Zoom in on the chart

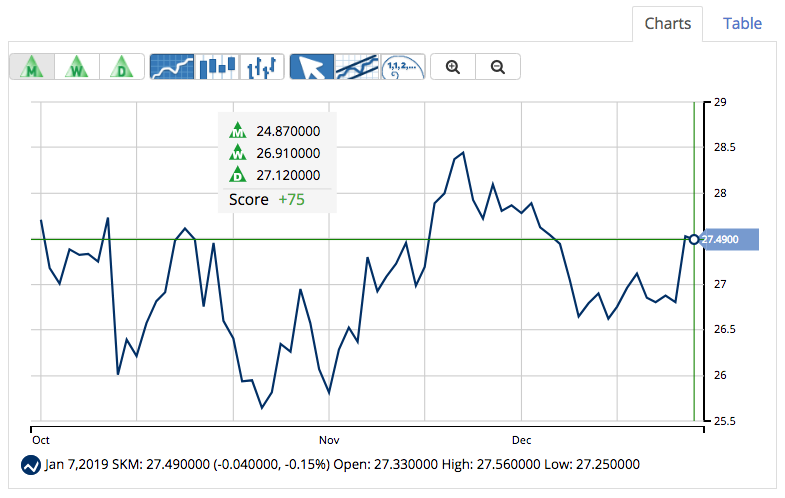(453, 67)
